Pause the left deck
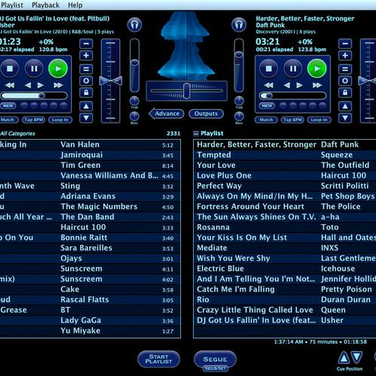 pos(34,69)
